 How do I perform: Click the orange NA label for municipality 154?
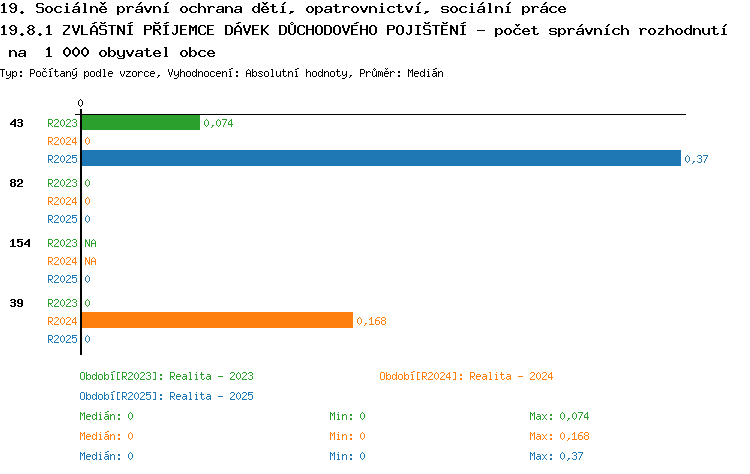point(90,261)
